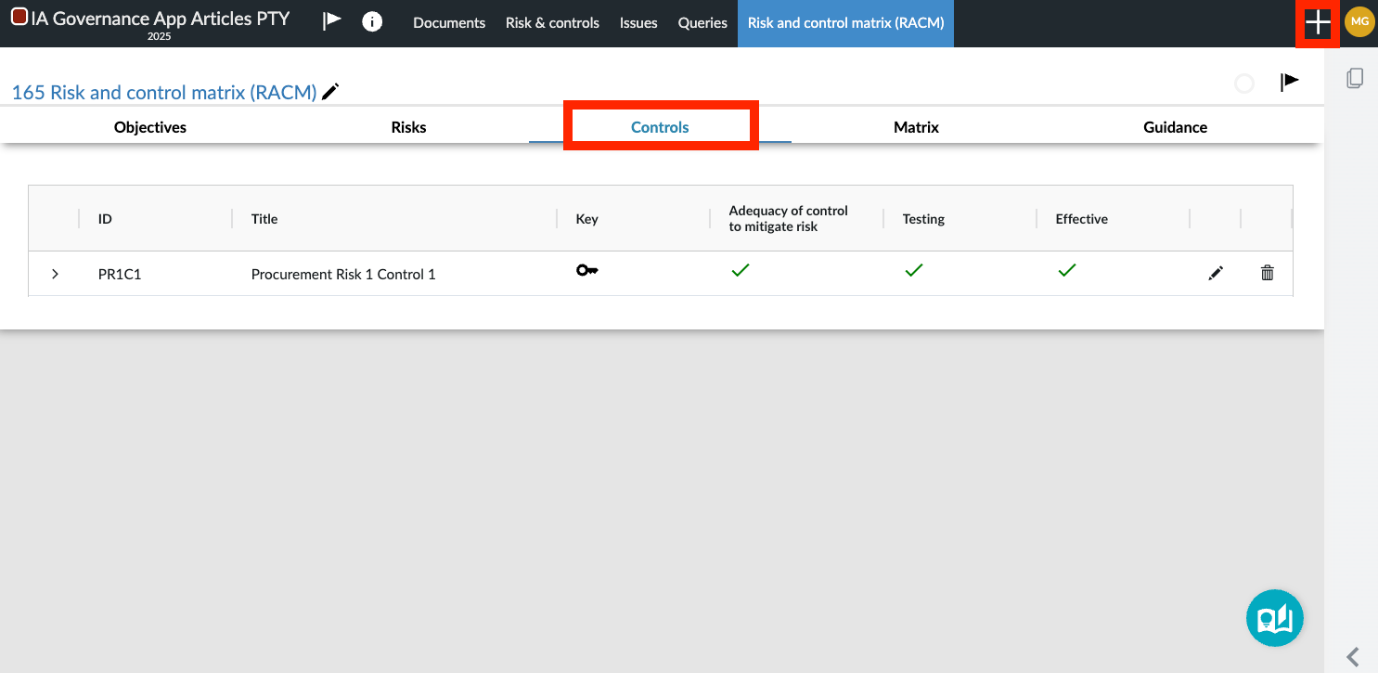Click the ID column header
The image size is (1378, 673).
click(x=105, y=219)
